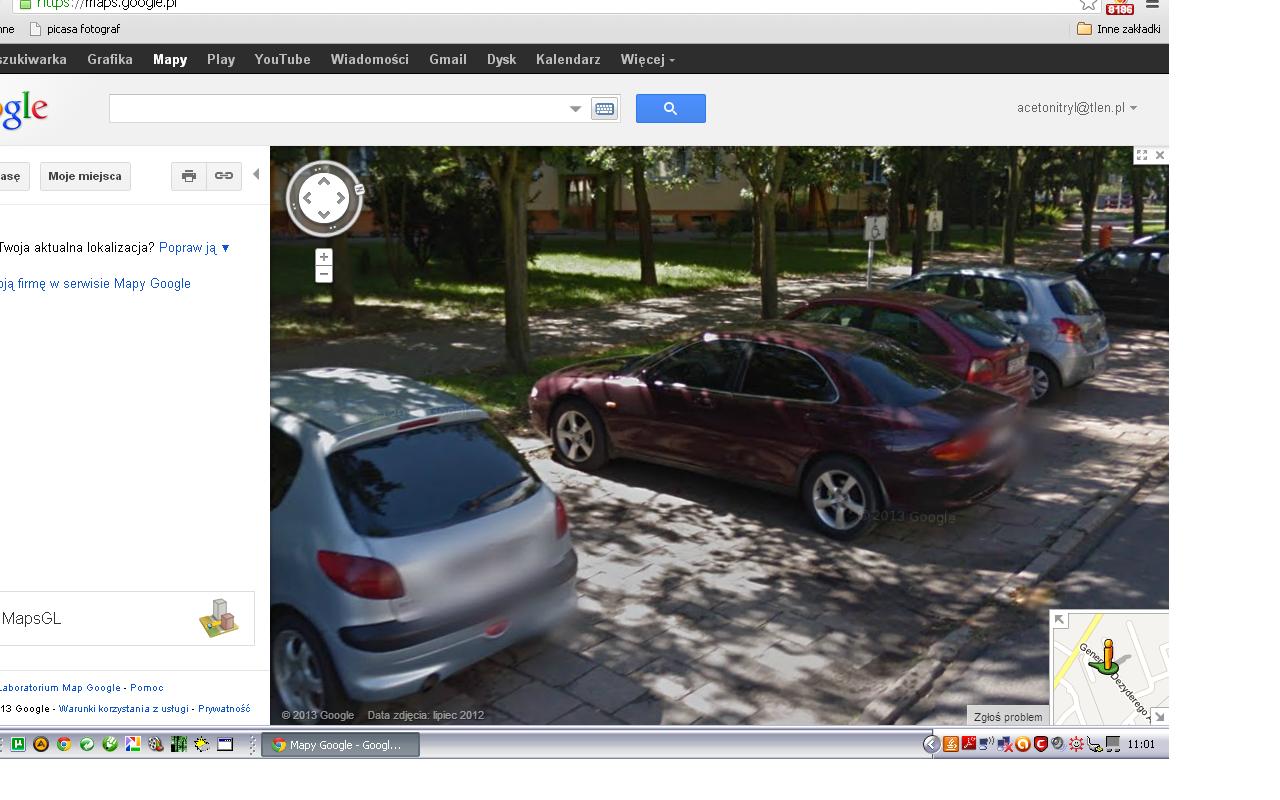Open the search box suggestions dropdown arrow

click(575, 108)
